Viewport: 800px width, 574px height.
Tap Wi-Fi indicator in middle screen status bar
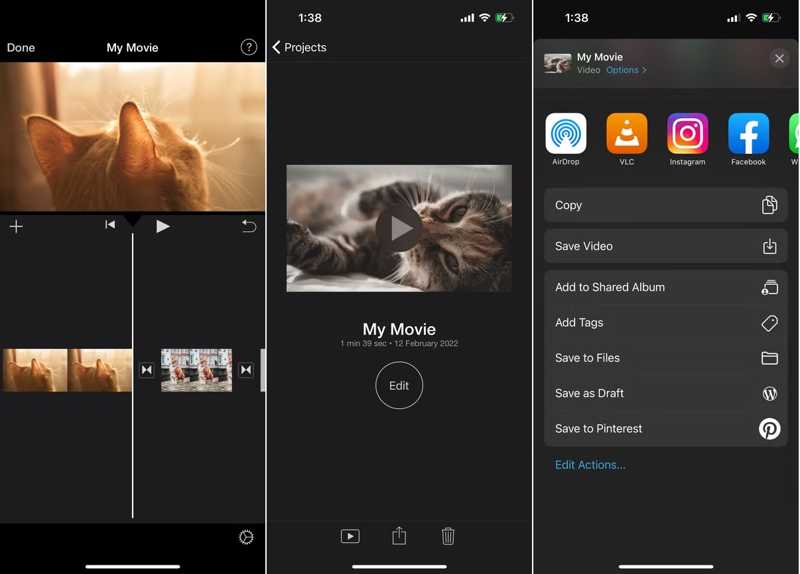pyautogui.click(x=484, y=18)
